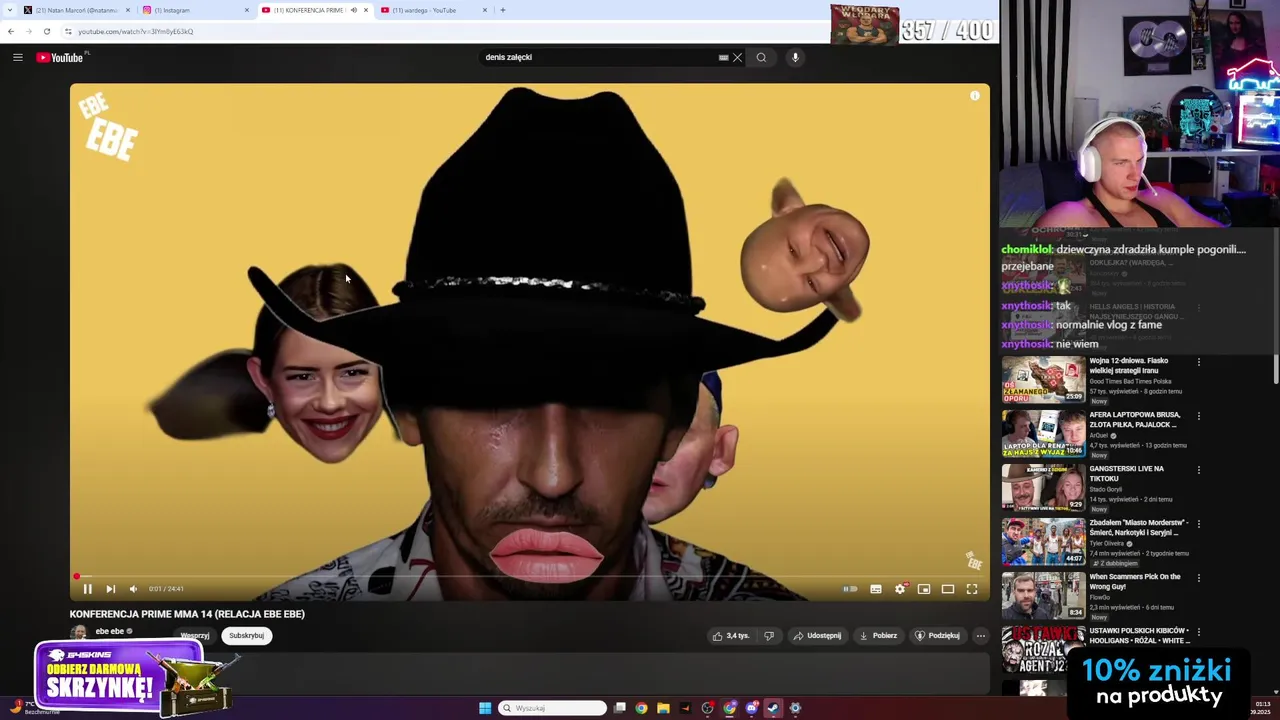This screenshot has height=720, width=1280.
Task: Open a new browser tab
Action: (503, 10)
